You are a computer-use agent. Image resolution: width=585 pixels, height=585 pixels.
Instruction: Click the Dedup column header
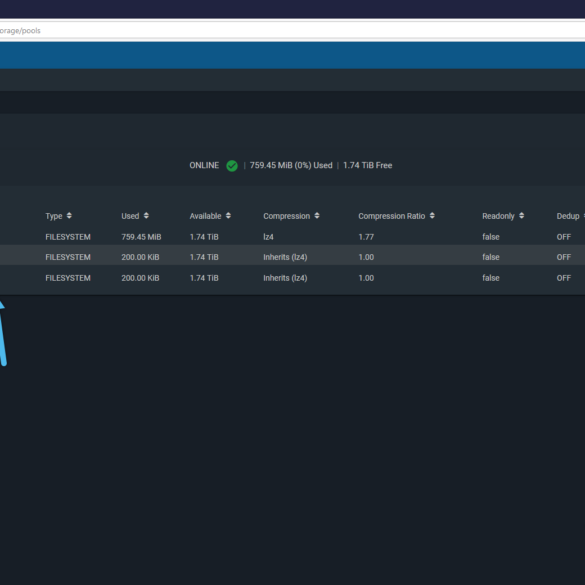[568, 216]
